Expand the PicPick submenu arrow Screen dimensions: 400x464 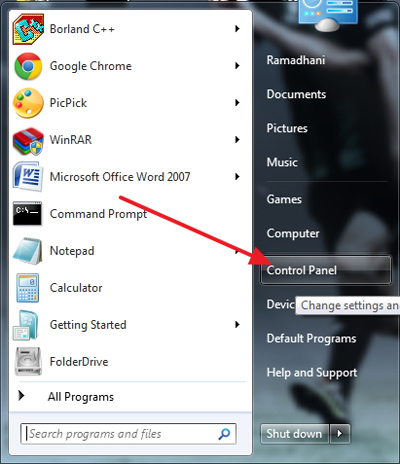pos(237,103)
